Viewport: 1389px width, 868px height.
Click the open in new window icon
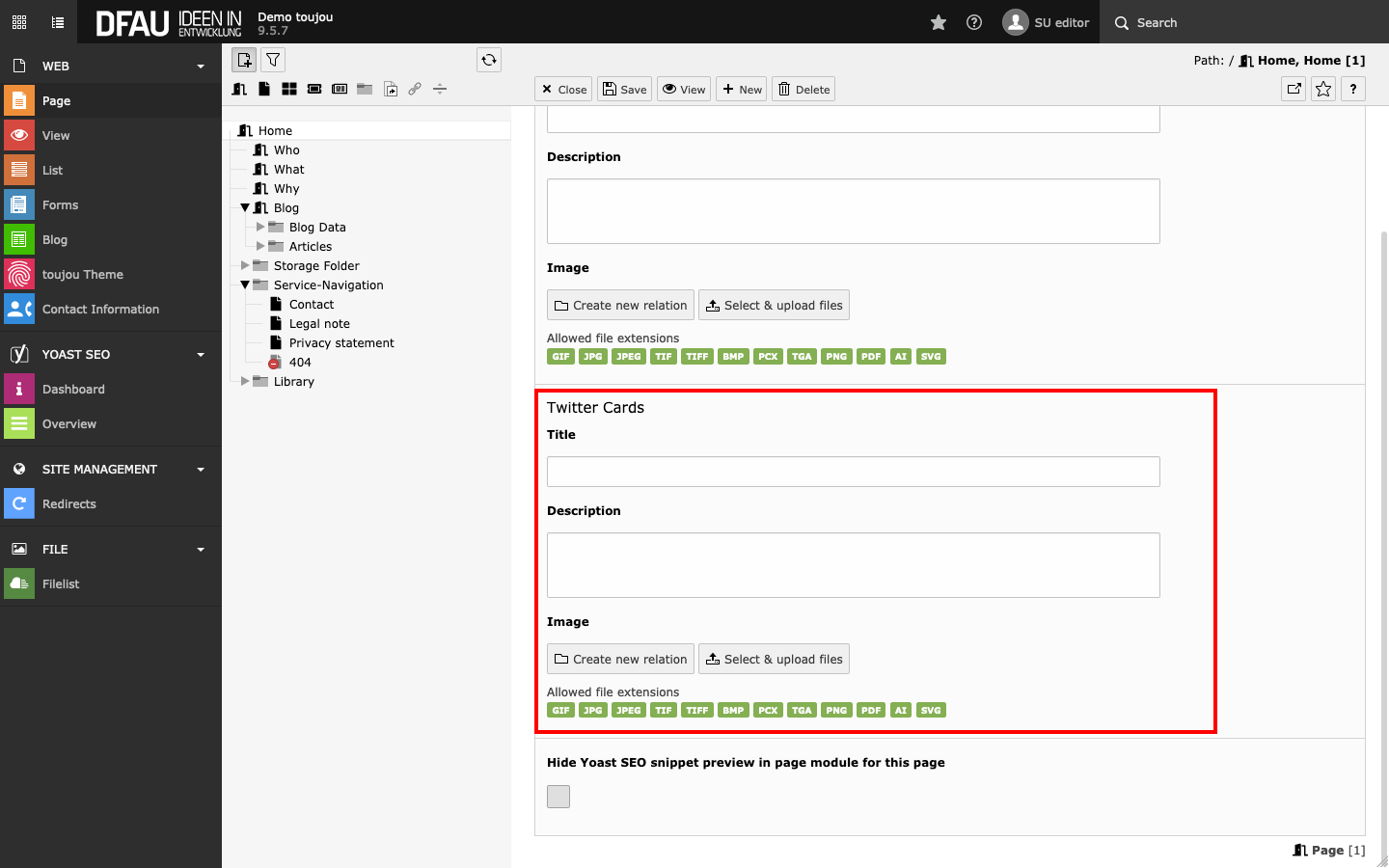[1294, 89]
